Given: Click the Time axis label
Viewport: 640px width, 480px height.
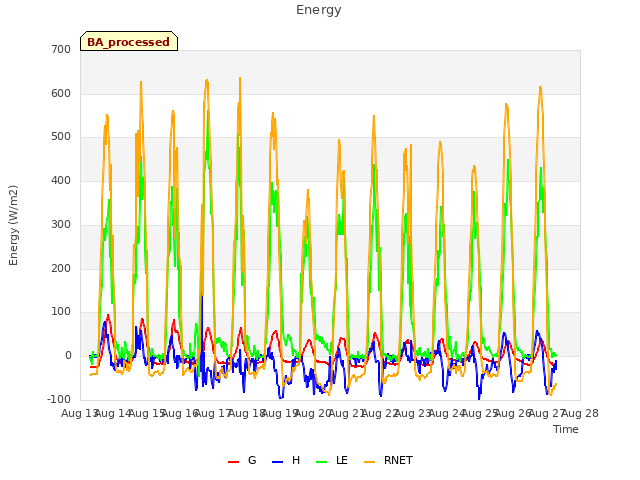Looking at the screenshot, I should tap(566, 429).
